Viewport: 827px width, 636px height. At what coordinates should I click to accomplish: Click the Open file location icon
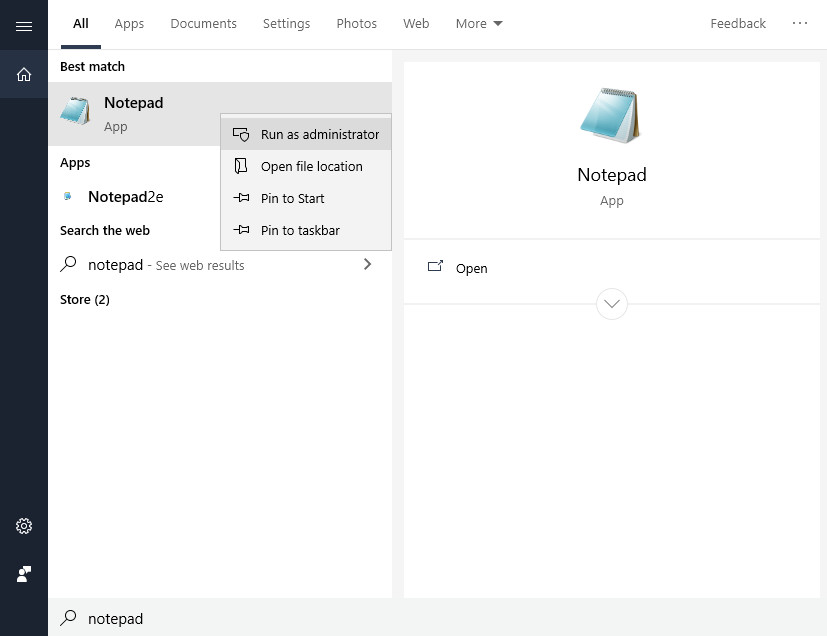pos(241,166)
